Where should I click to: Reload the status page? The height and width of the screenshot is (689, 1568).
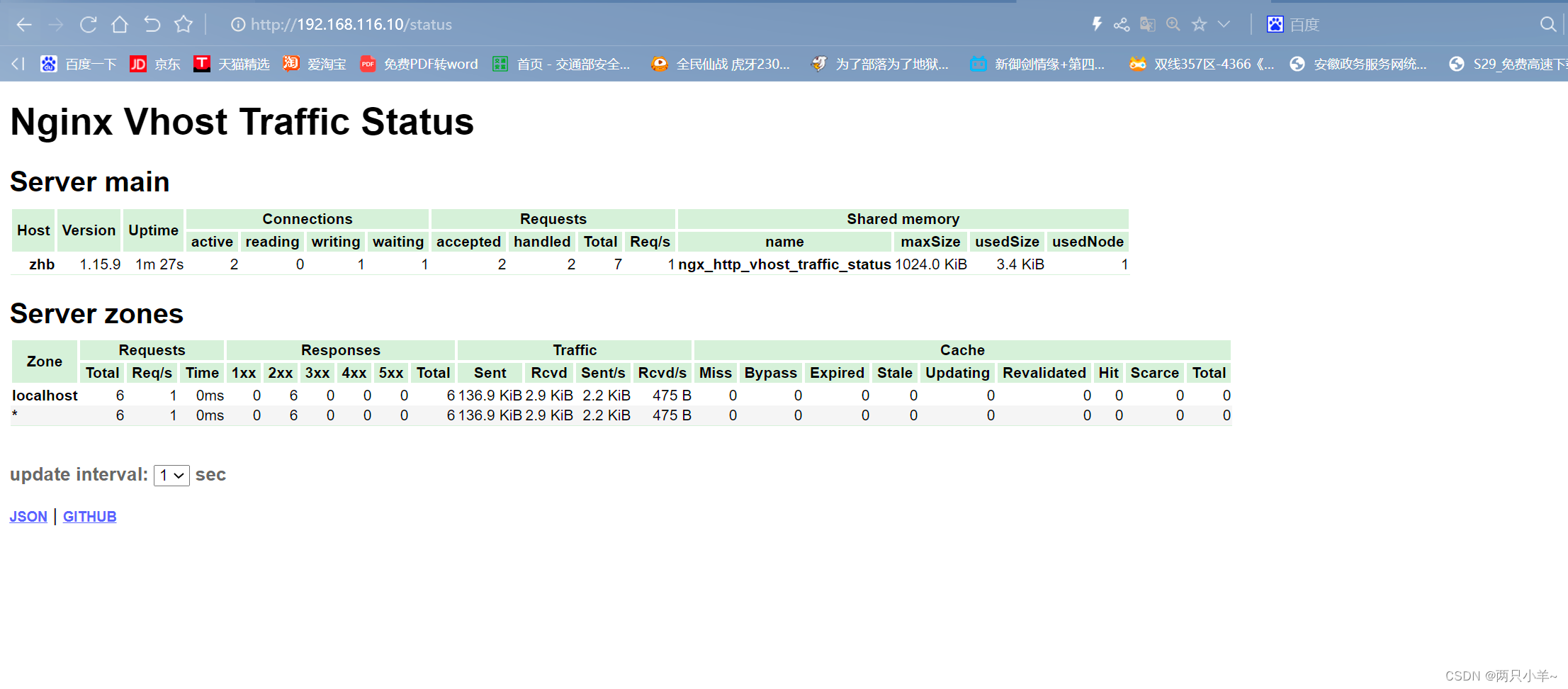tap(88, 25)
